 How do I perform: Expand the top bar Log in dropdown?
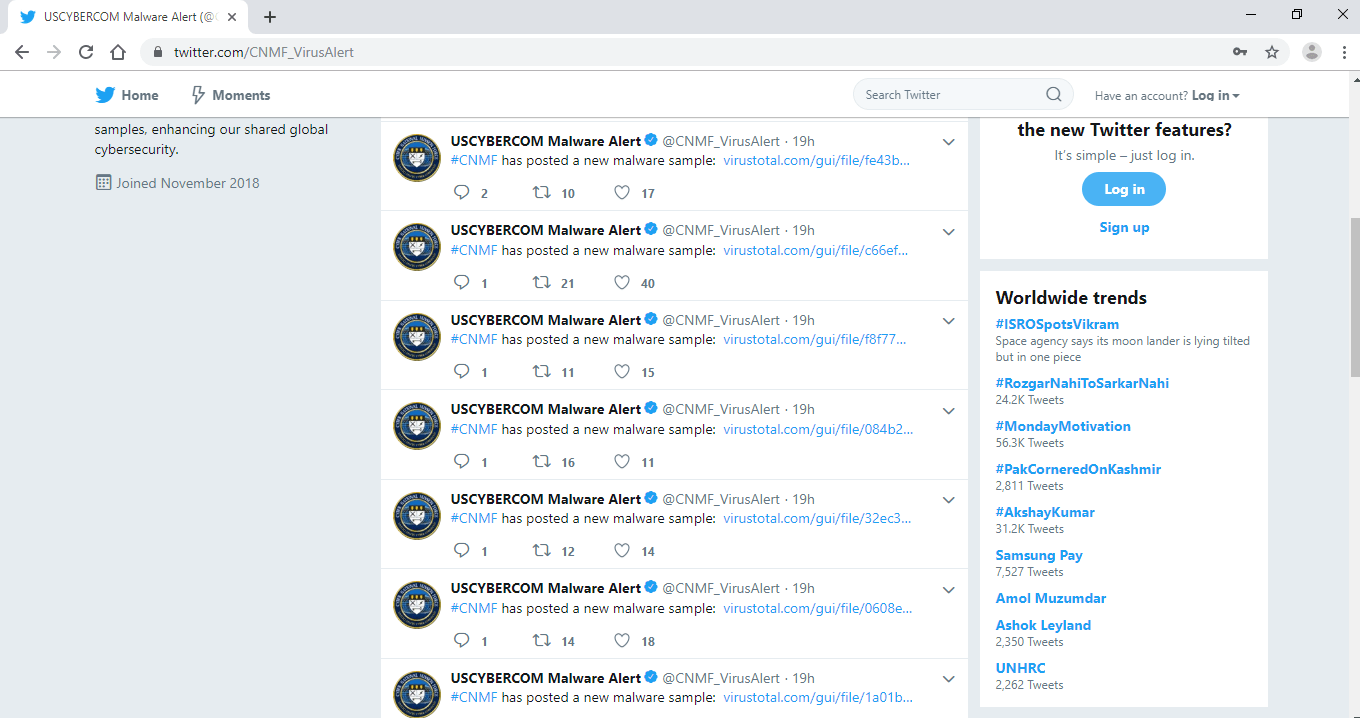point(1216,96)
